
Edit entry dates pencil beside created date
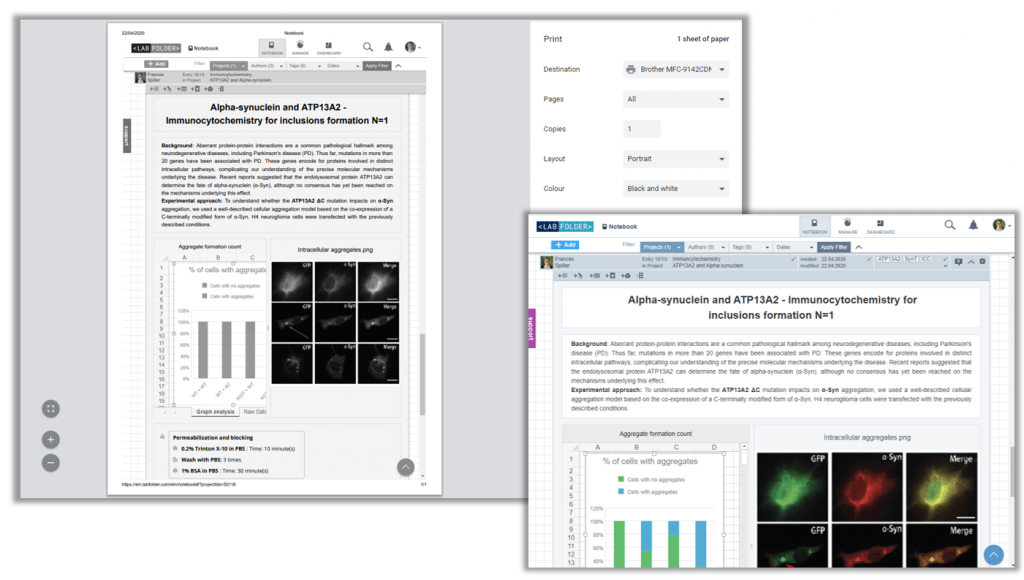(869, 259)
